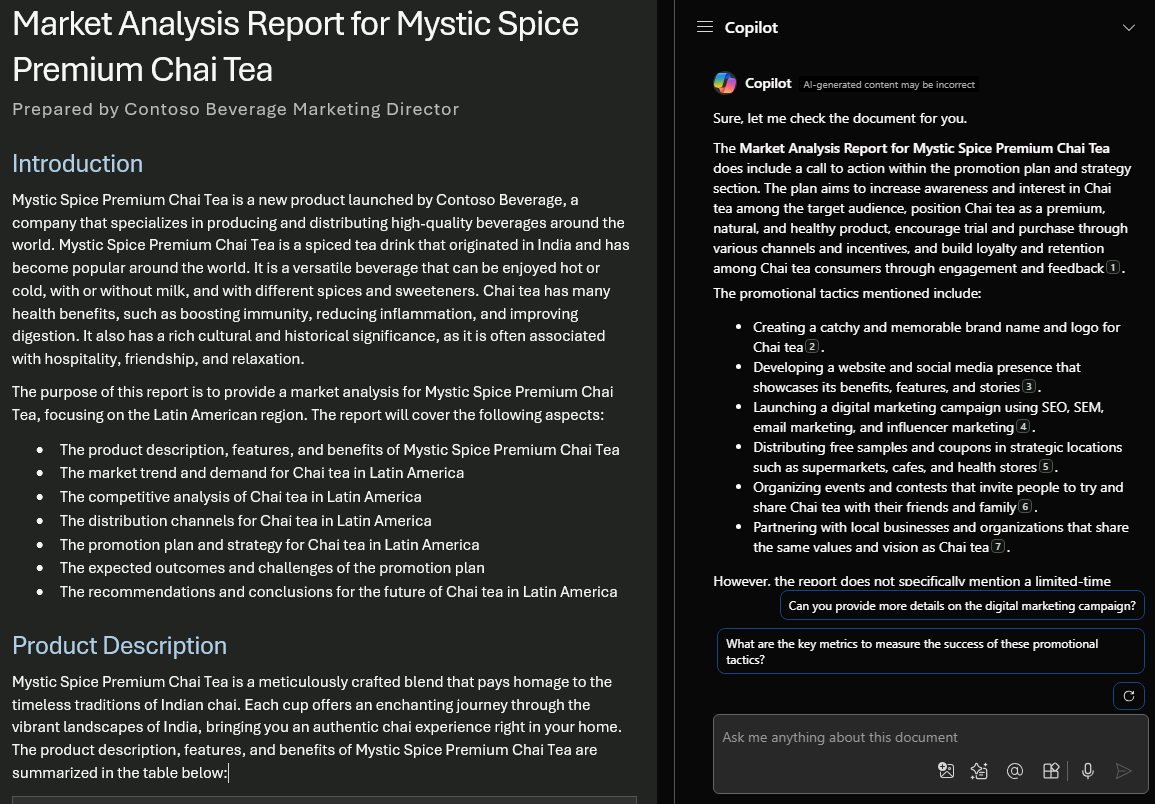Open citation reference 2 after brand name bullet
This screenshot has height=804, width=1155.
point(812,346)
